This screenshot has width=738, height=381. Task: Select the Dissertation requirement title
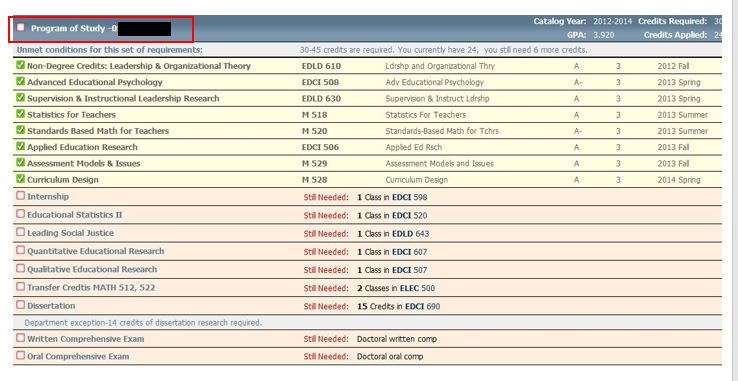(x=51, y=306)
